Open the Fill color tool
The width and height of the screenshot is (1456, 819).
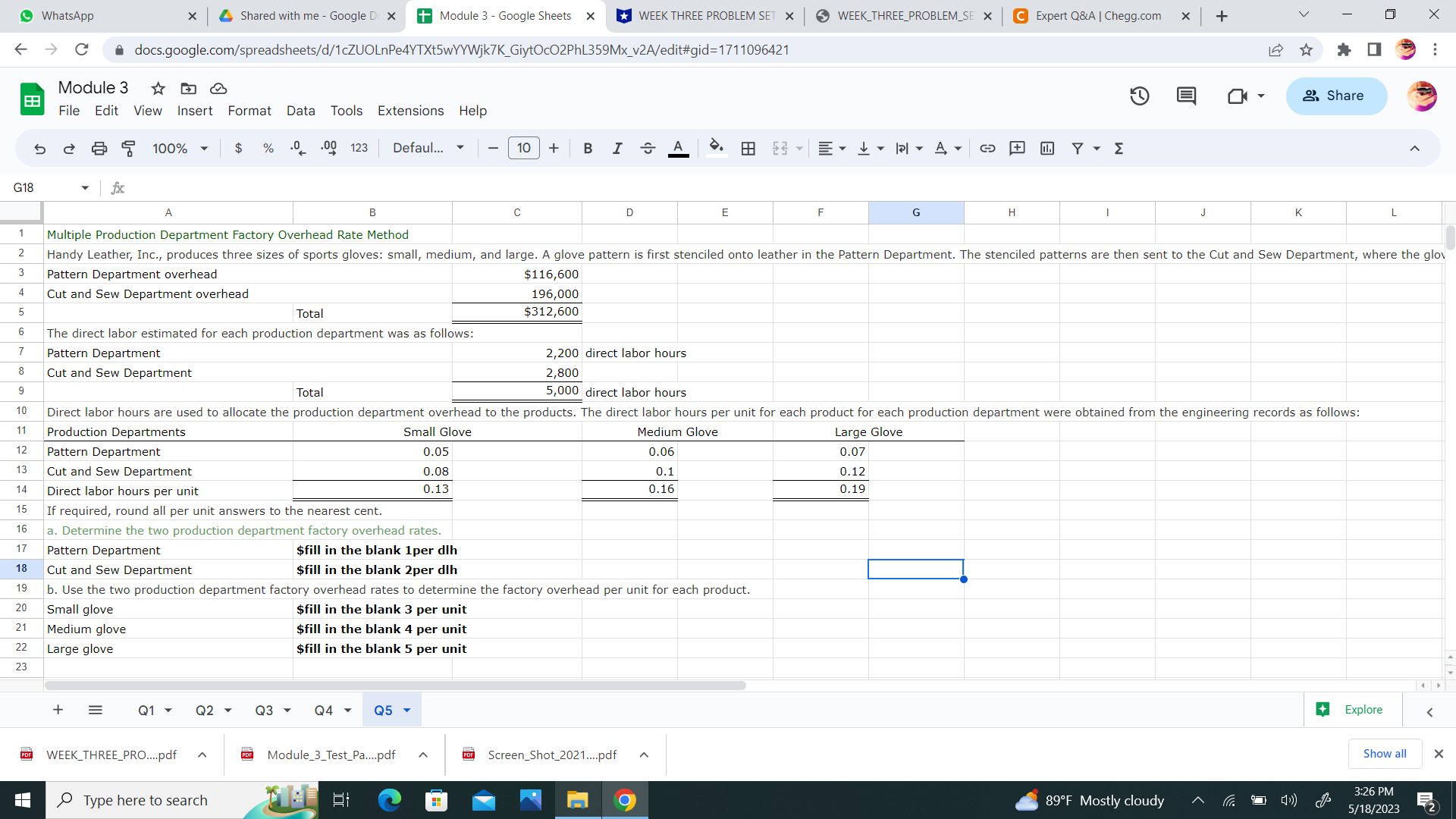tap(715, 148)
